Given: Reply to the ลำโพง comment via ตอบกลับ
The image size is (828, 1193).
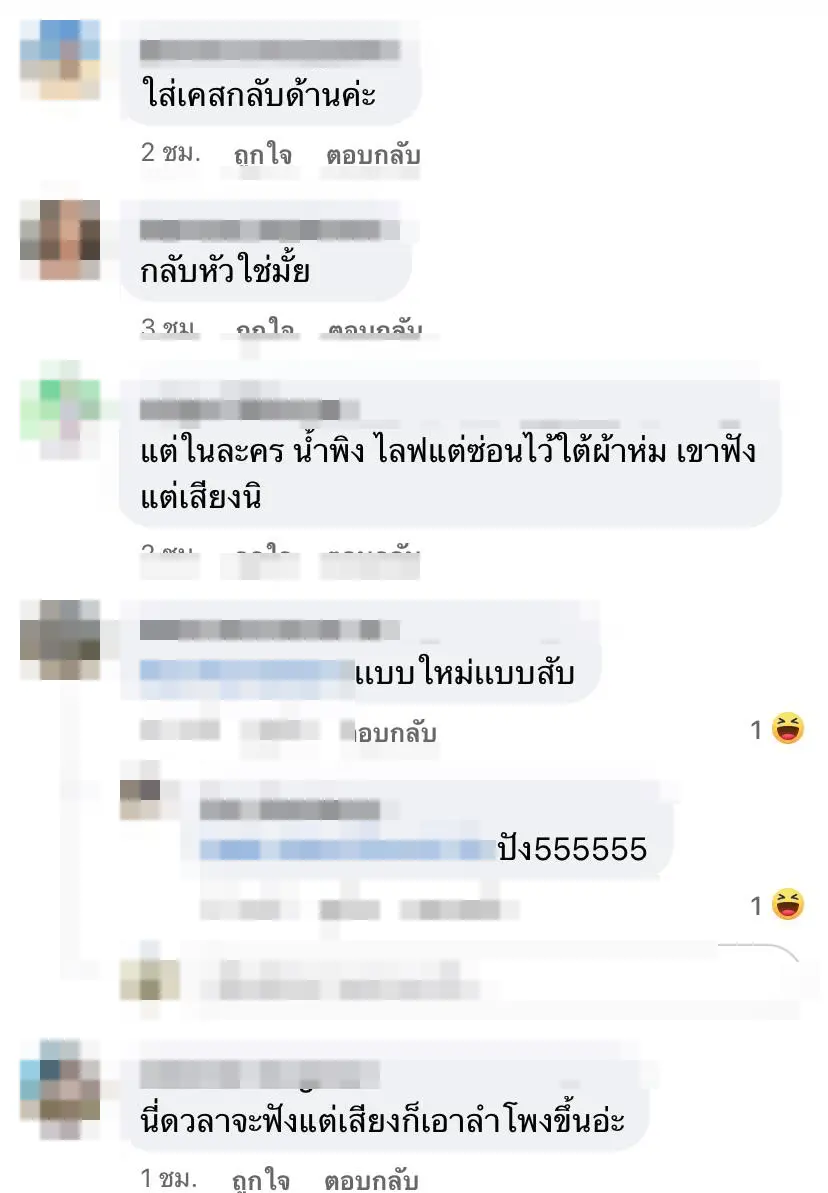Looking at the screenshot, I should [x=371, y=1179].
